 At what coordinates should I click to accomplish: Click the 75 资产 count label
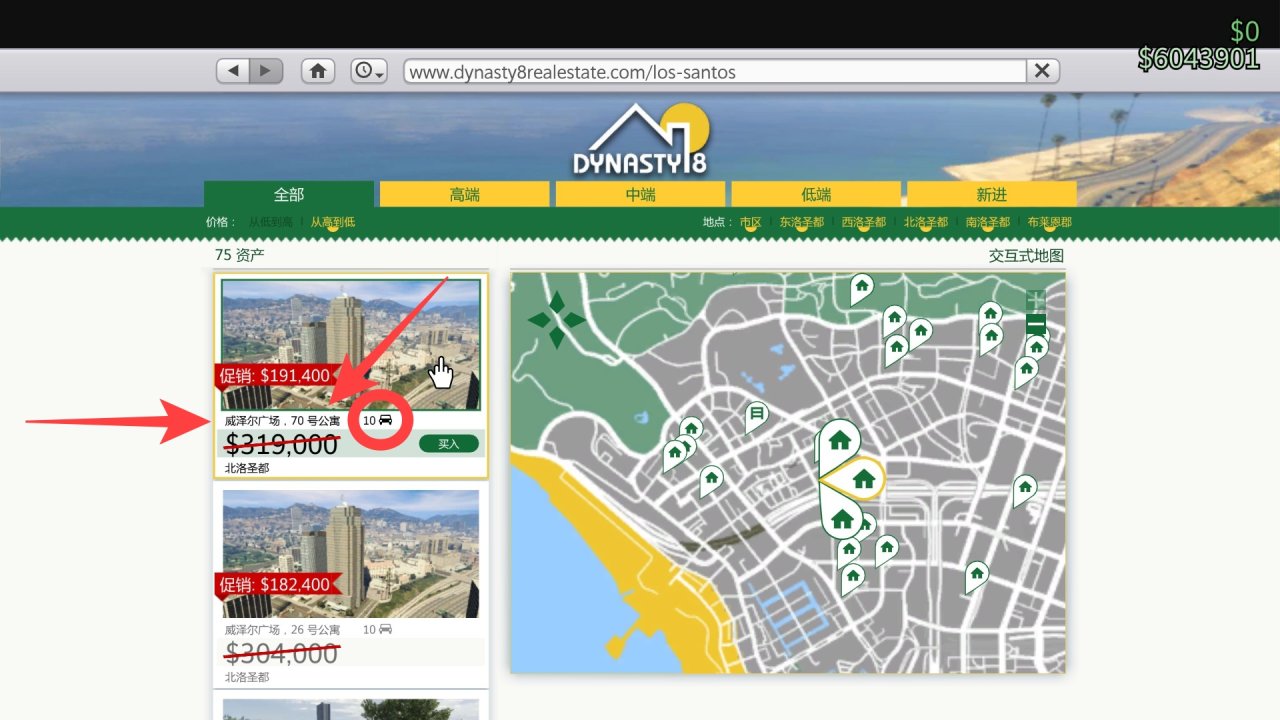pyautogui.click(x=240, y=255)
